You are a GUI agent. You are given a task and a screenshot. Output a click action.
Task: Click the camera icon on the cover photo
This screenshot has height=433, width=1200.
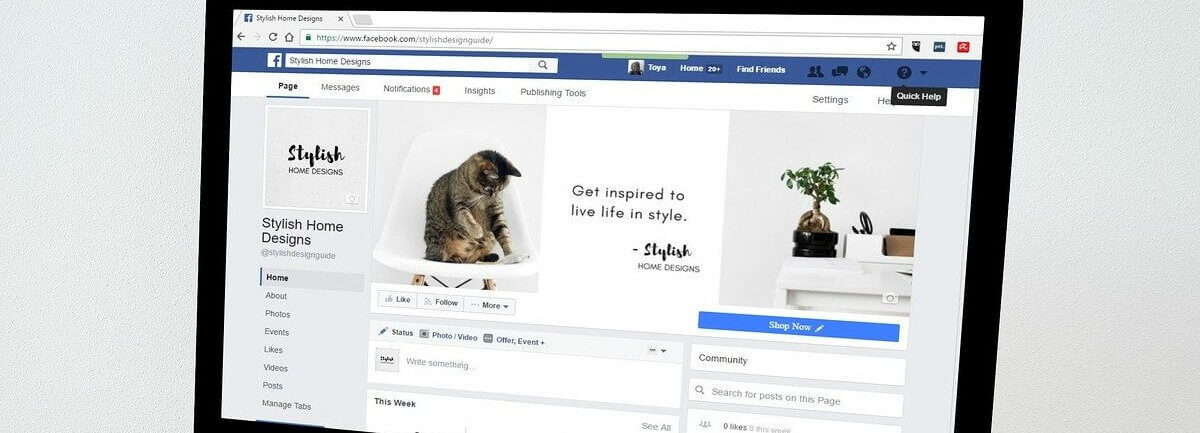pos(890,298)
